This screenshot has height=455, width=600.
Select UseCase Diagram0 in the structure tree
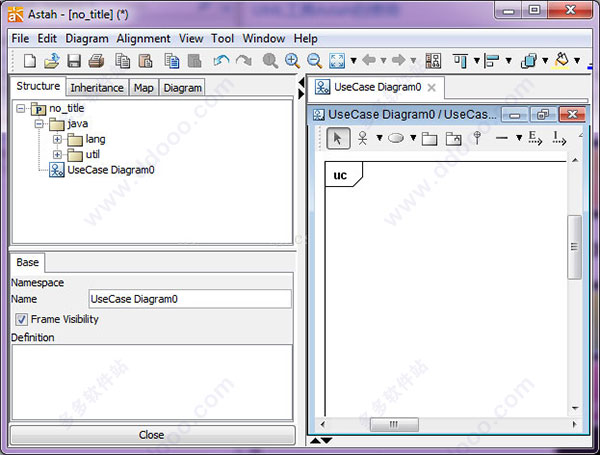pyautogui.click(x=102, y=170)
